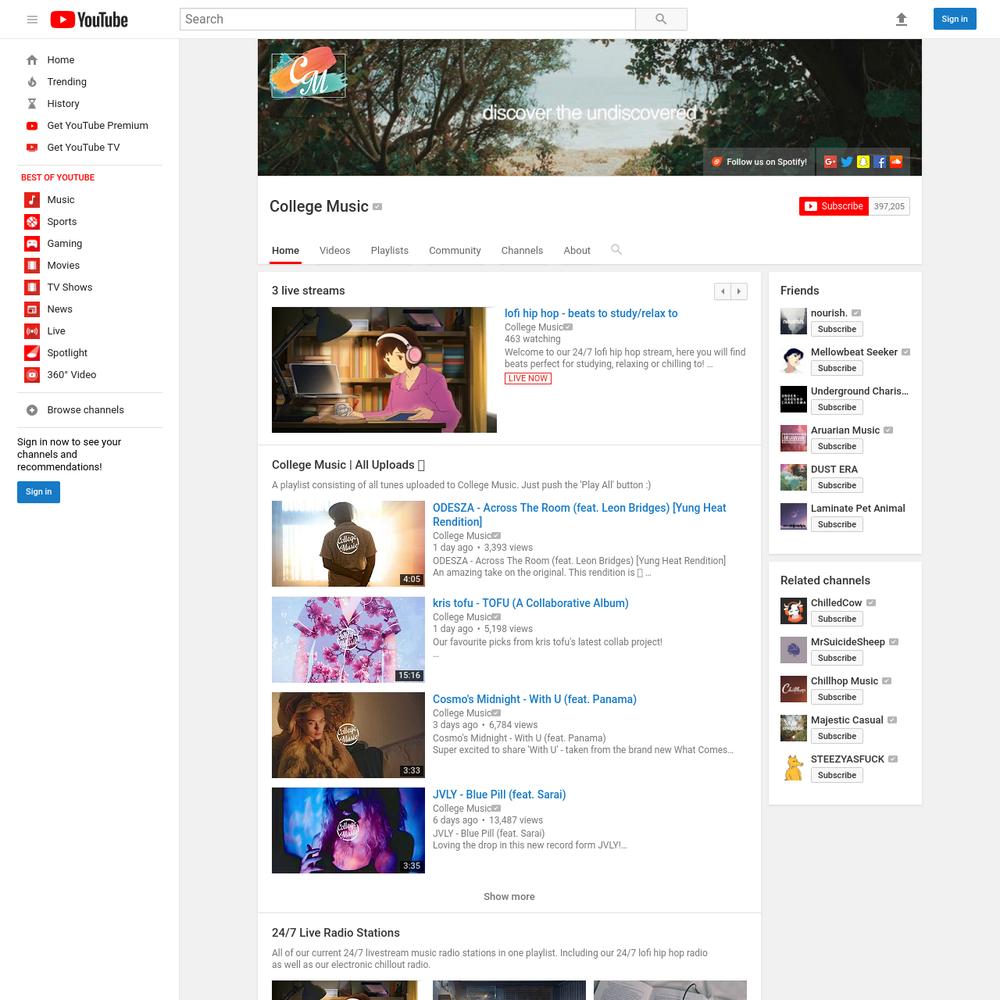This screenshot has height=1000, width=1000.
Task: Open the News category icon
Action: [x=32, y=309]
